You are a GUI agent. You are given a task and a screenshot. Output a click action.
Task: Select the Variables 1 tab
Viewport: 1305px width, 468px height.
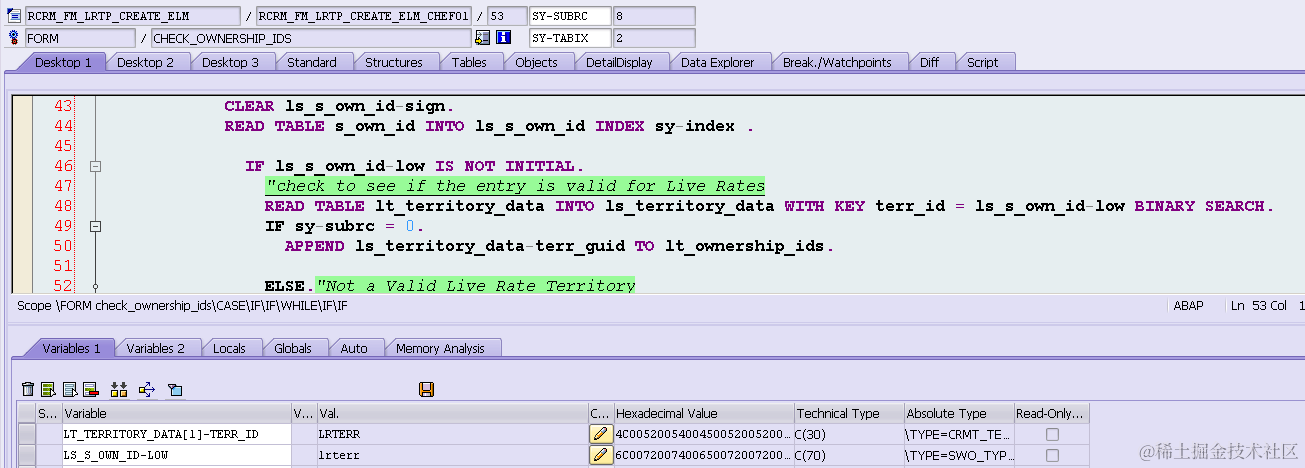pyautogui.click(x=72, y=348)
